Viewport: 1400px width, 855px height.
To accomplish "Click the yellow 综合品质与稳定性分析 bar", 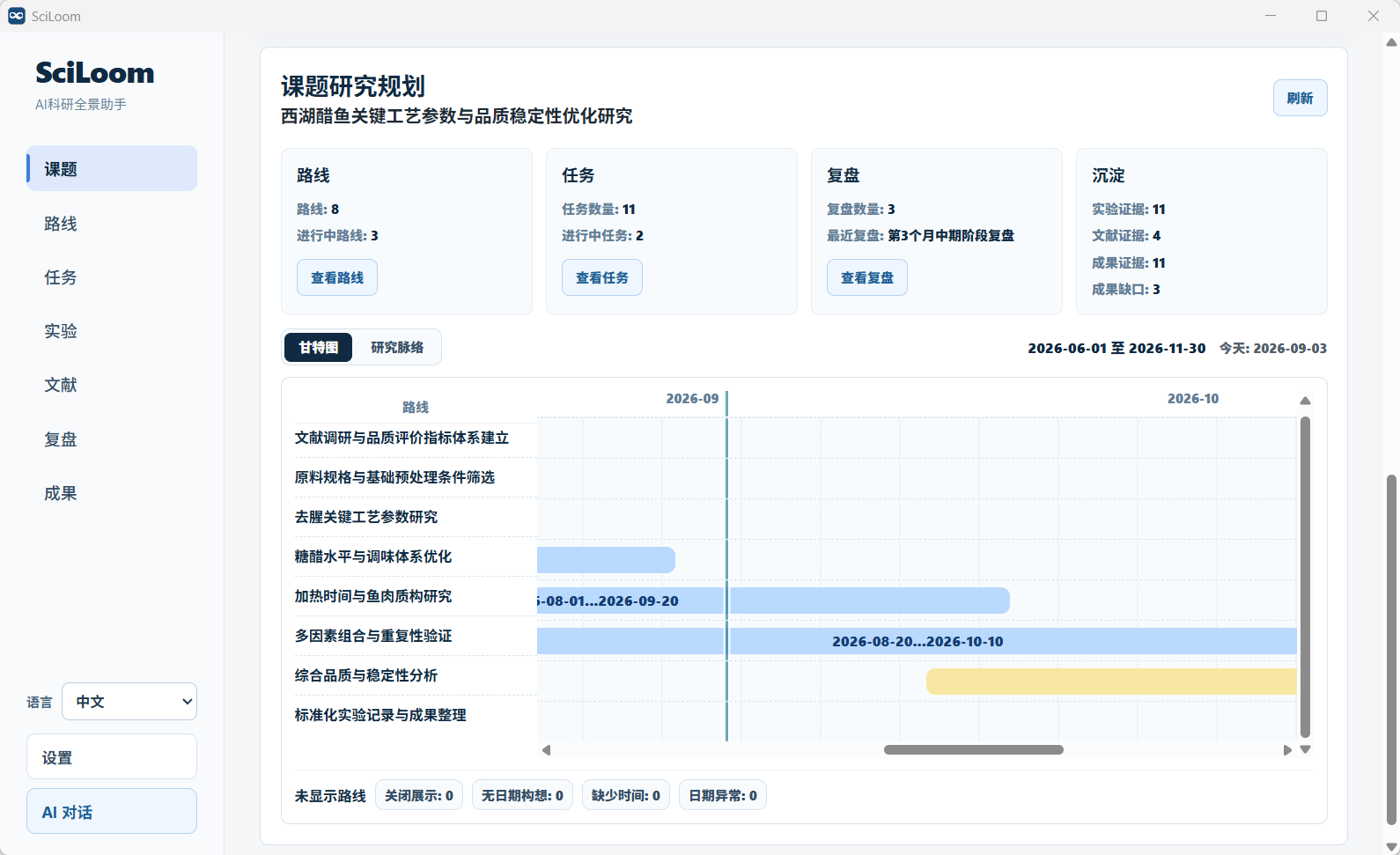I will [1111, 682].
